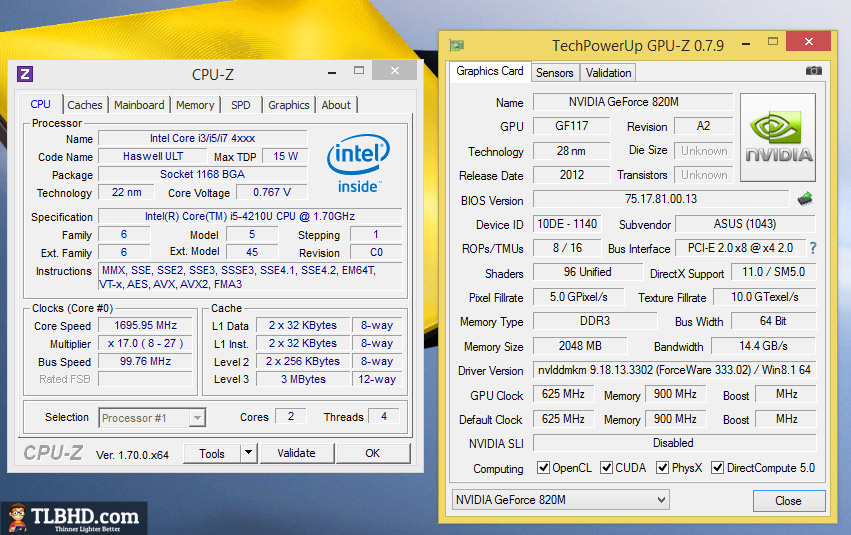Open the NVIDIA GeForce 820M GPU selector
Screen dimensions: 851x535
click(x=560, y=500)
